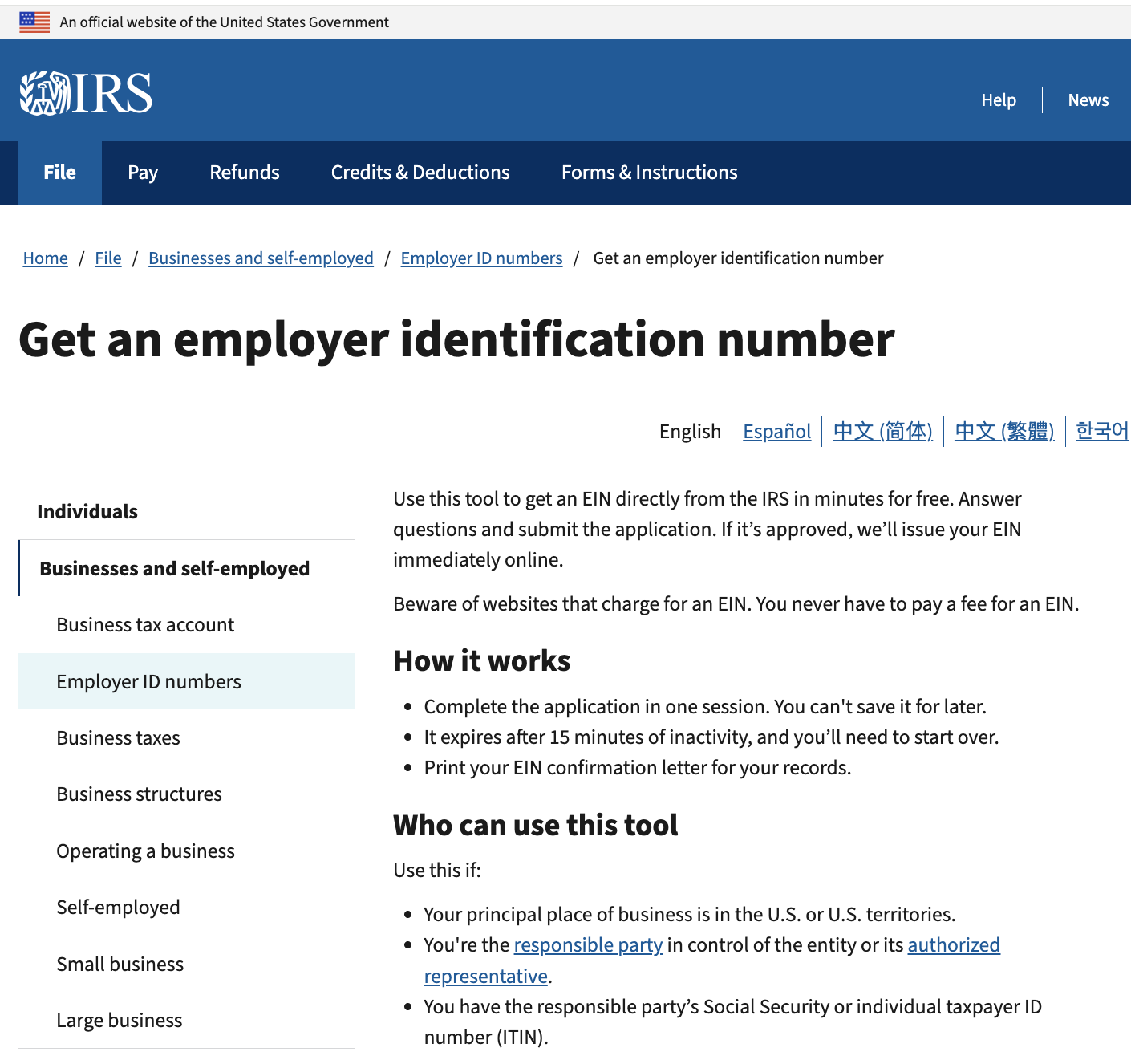This screenshot has width=1131, height=1064.
Task: Select the 한국어 language option
Action: pyautogui.click(x=1102, y=432)
